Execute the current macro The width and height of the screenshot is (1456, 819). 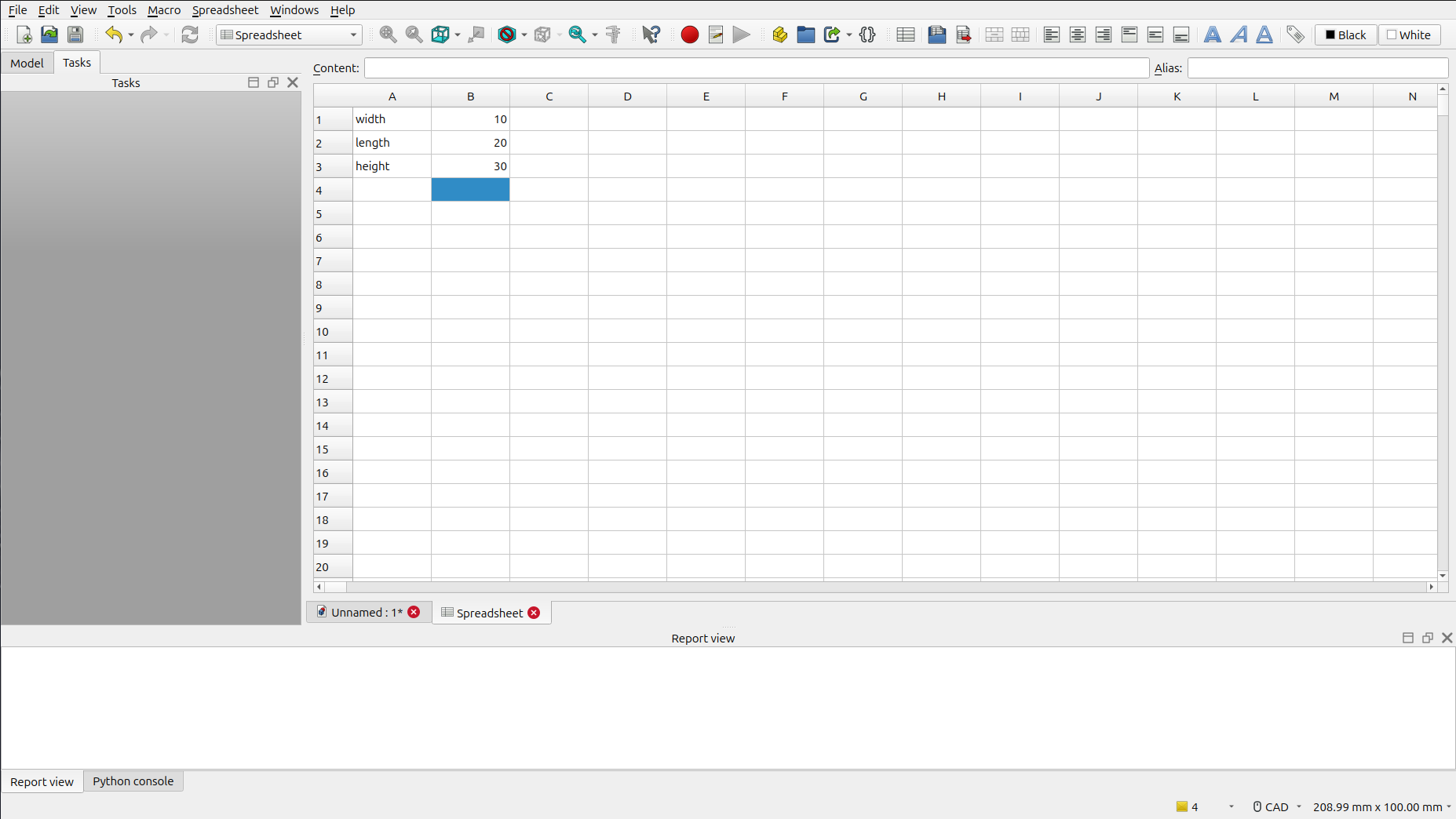(x=740, y=35)
